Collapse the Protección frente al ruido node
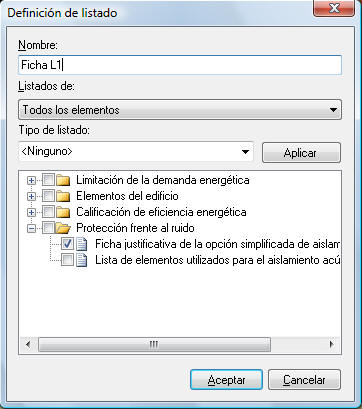This screenshot has width=362, height=409. coord(31,228)
